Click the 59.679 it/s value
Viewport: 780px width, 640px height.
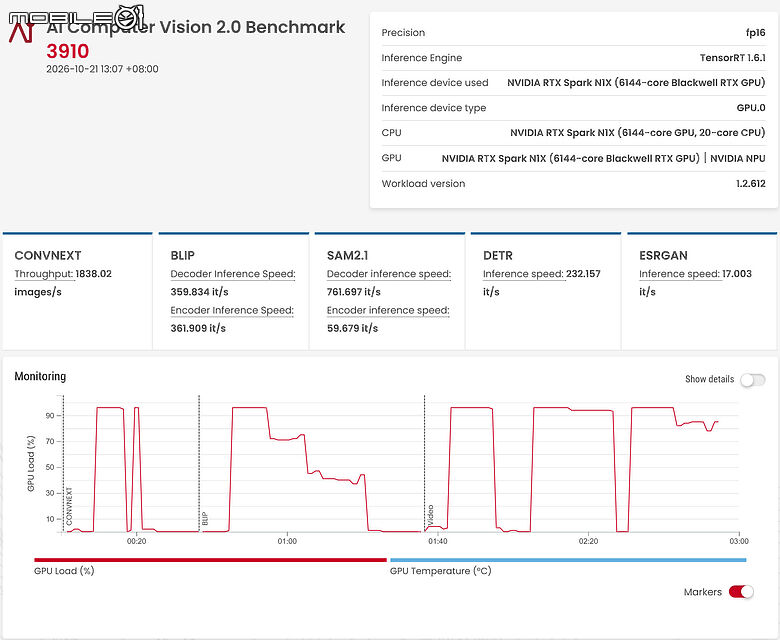(x=352, y=328)
